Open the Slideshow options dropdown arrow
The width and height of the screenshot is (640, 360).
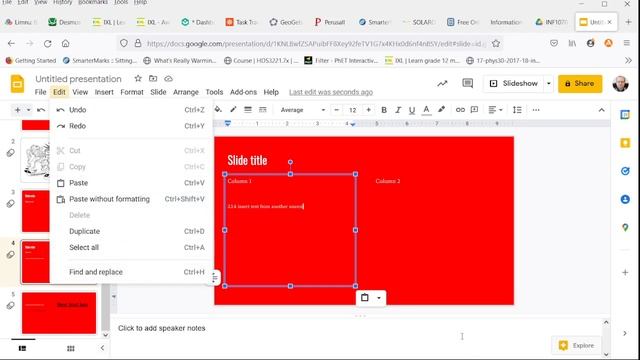pos(549,84)
